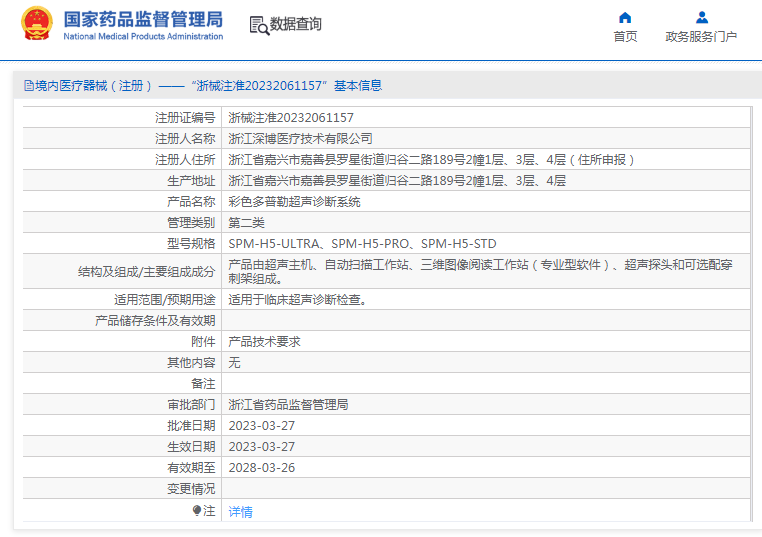Screen dimensions: 762x537
Task: Click the 无 value in 其他内容
Action: tap(234, 363)
